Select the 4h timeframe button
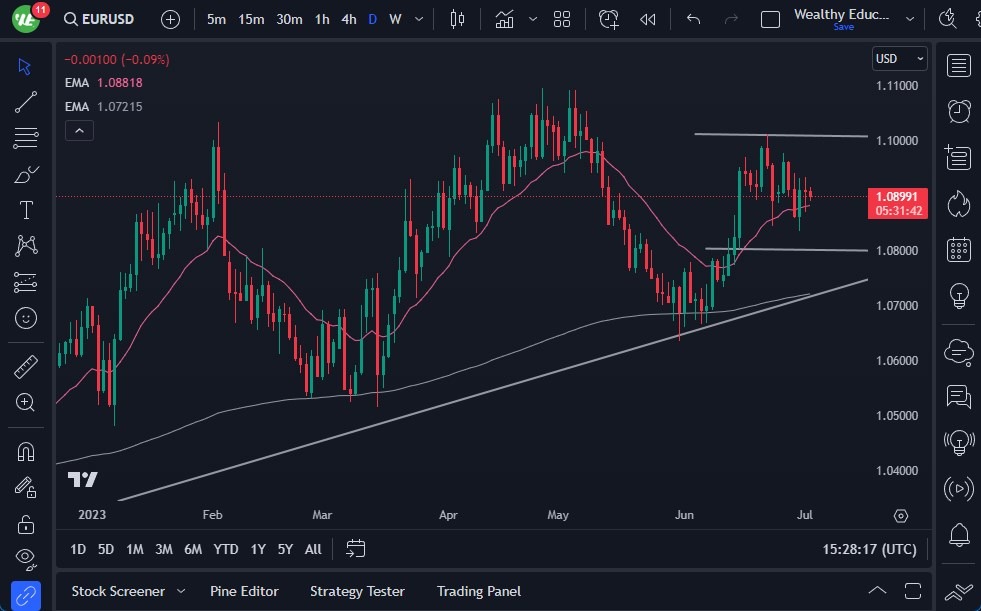Image resolution: width=981 pixels, height=611 pixels. point(348,19)
